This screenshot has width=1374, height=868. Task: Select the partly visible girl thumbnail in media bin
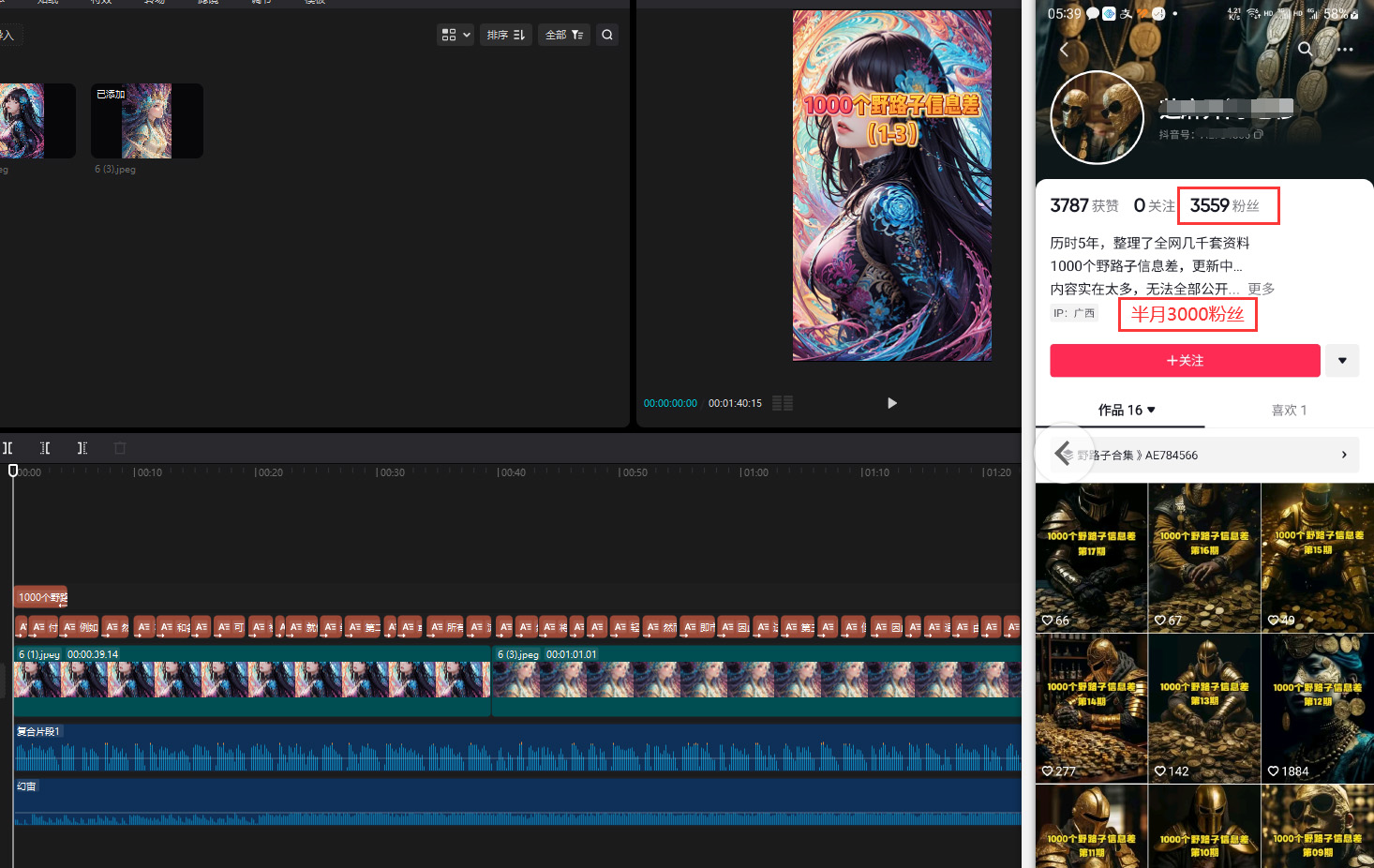pyautogui.click(x=37, y=121)
